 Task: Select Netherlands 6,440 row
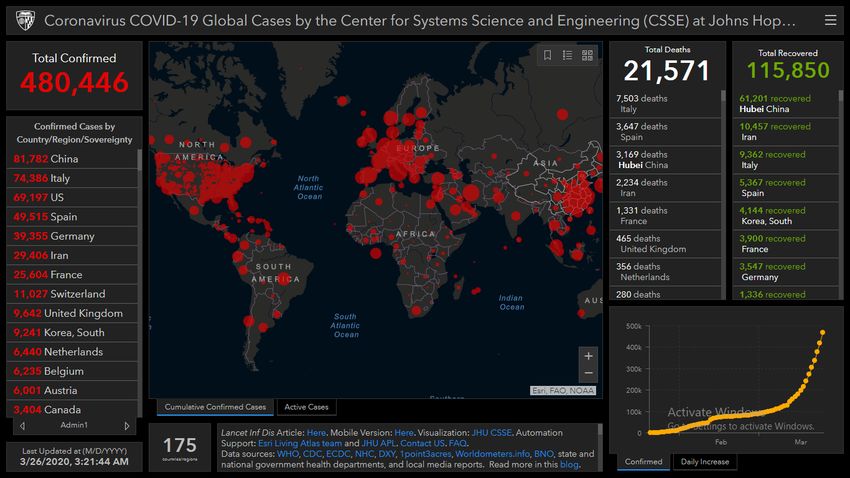click(x=72, y=352)
